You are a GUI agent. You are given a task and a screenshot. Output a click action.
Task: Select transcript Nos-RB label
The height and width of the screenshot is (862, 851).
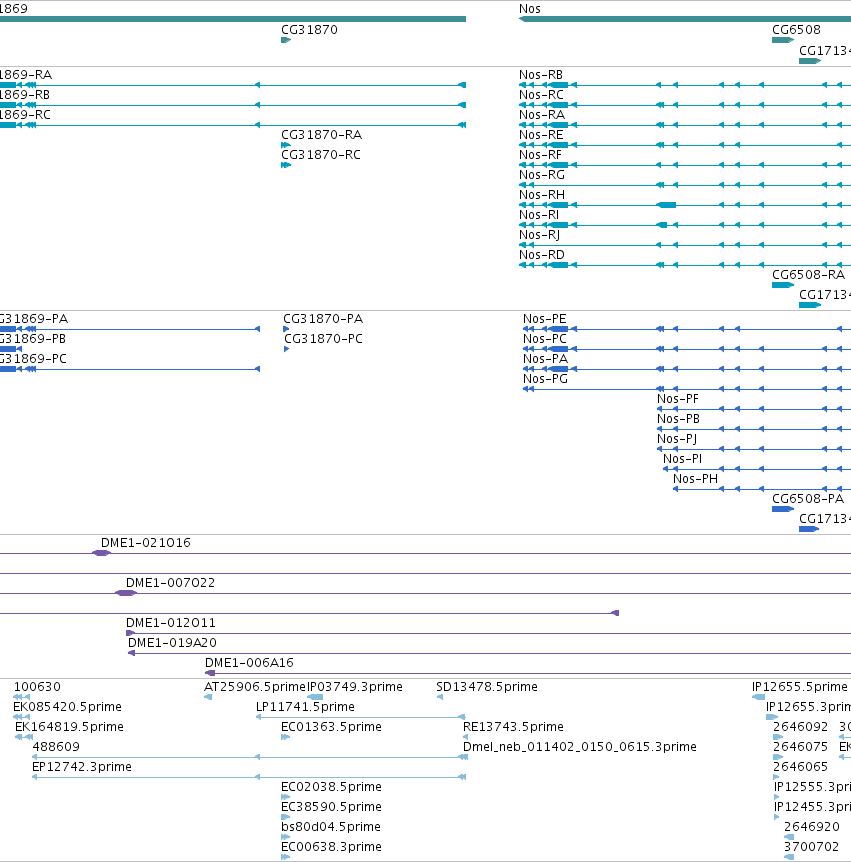(541, 75)
